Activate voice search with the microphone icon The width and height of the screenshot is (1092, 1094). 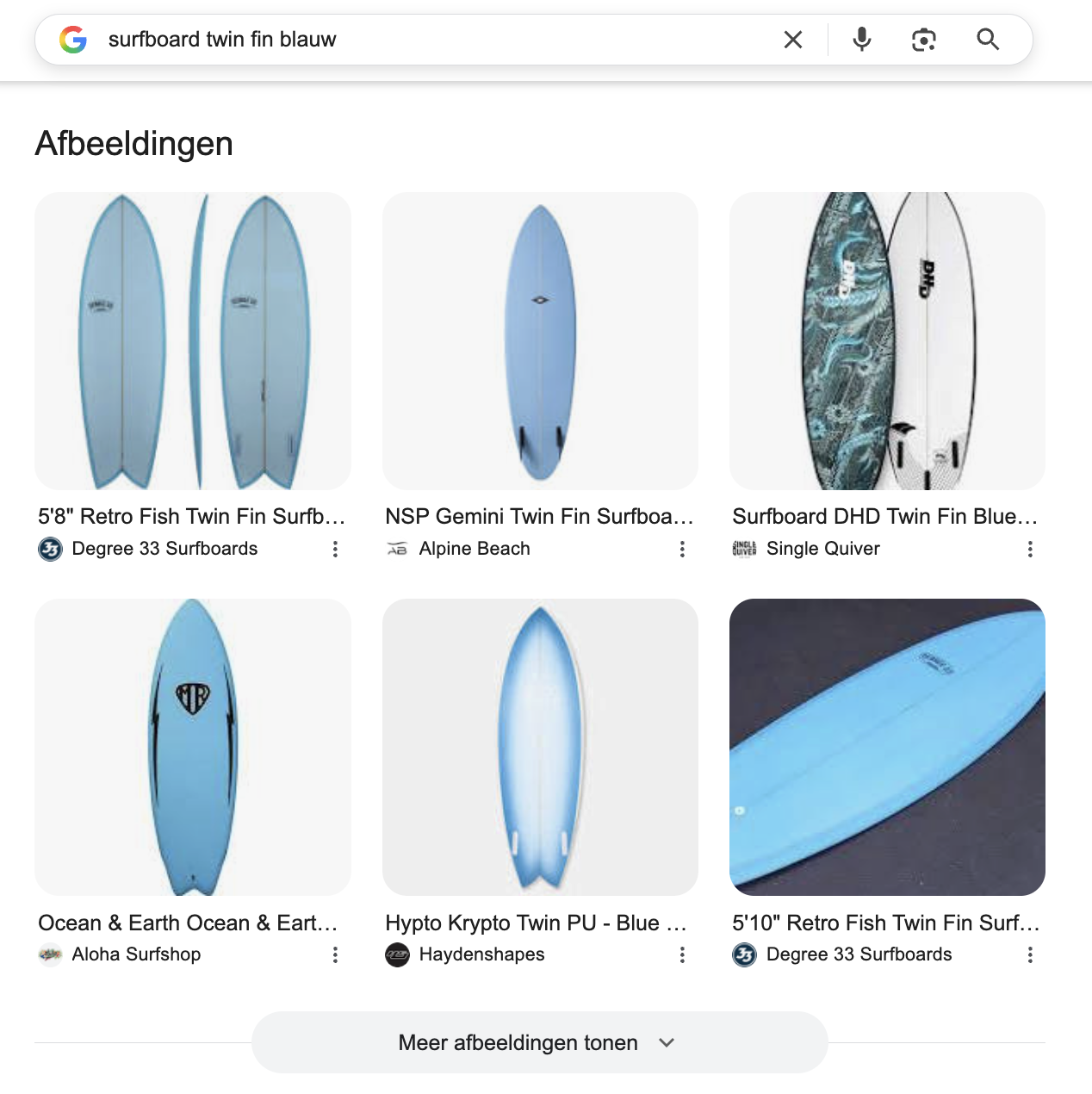pyautogui.click(x=860, y=39)
